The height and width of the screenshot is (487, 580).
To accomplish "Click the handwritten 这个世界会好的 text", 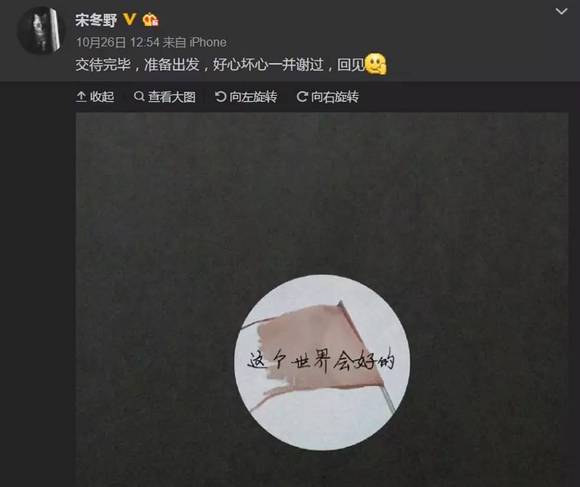I will tap(321, 360).
